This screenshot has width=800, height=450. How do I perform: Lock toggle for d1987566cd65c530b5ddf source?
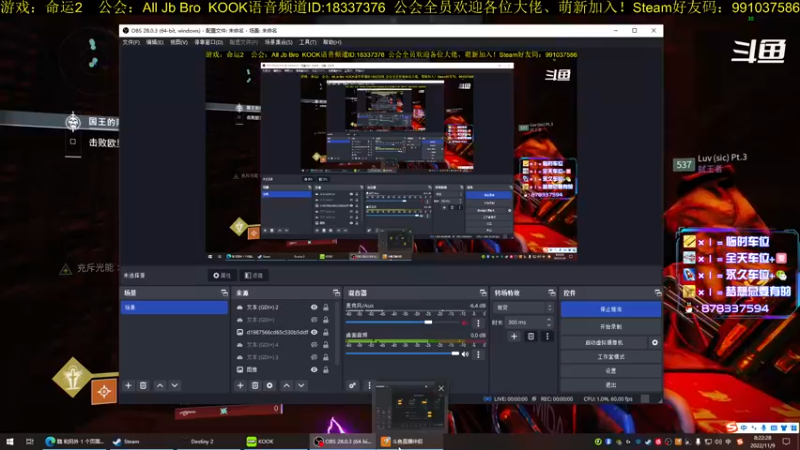[x=326, y=332]
